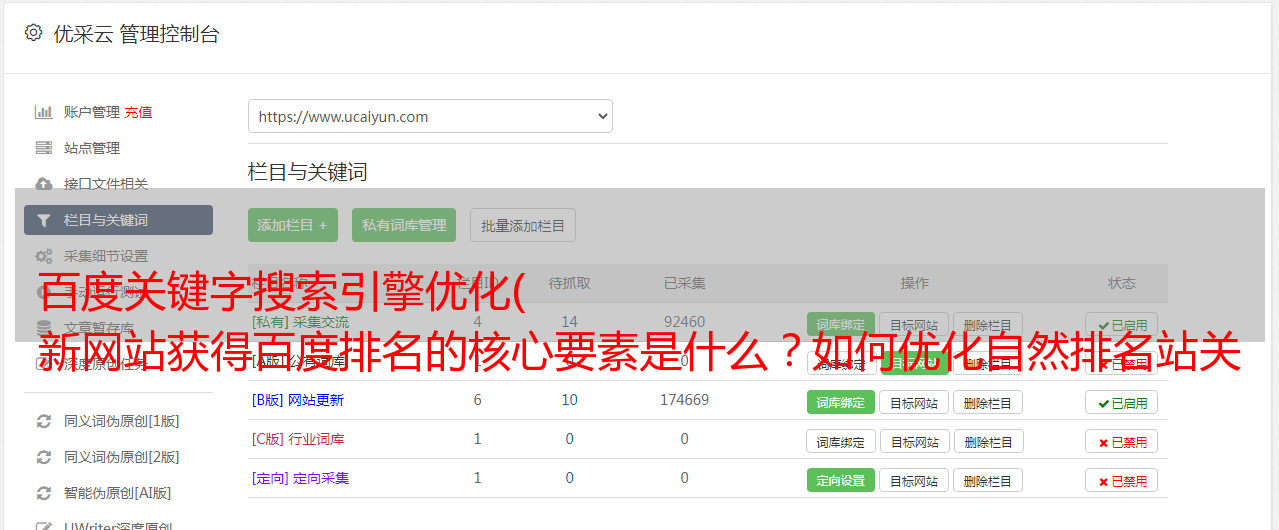Open the [定向] 定向采集 column link
The image size is (1279, 530).
coord(301,478)
